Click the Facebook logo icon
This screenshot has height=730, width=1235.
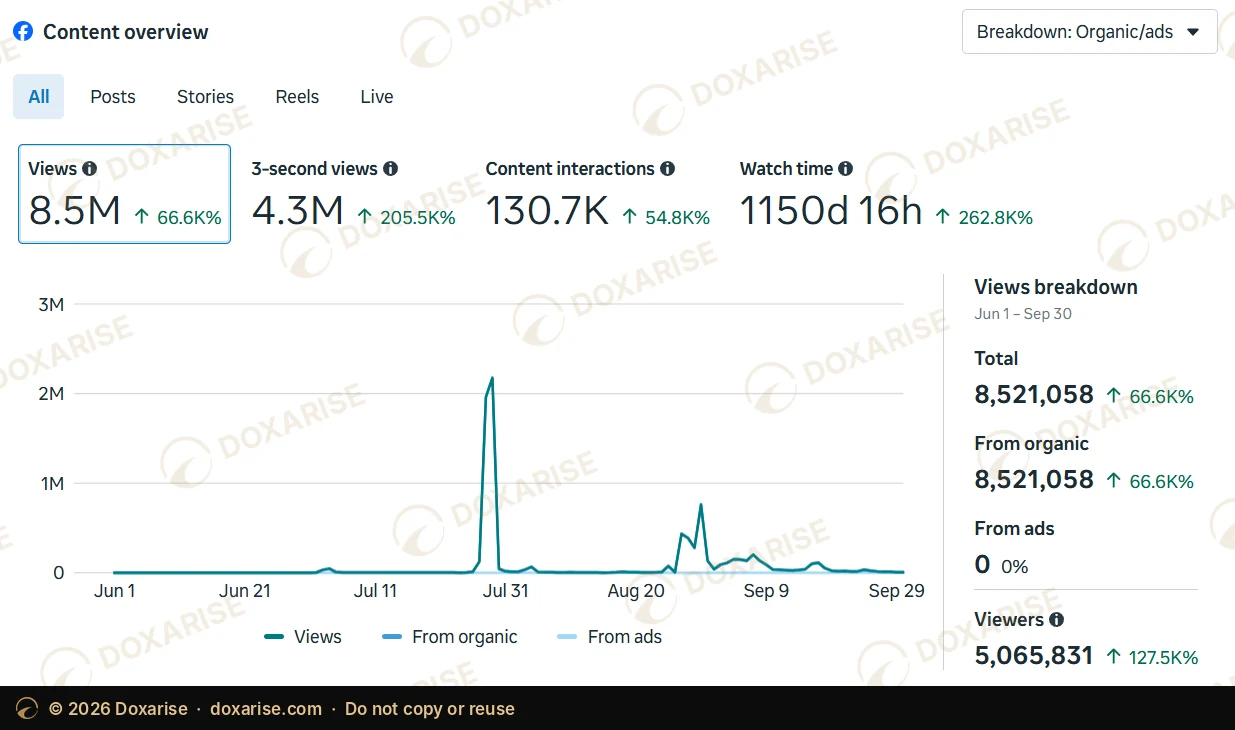coord(23,31)
